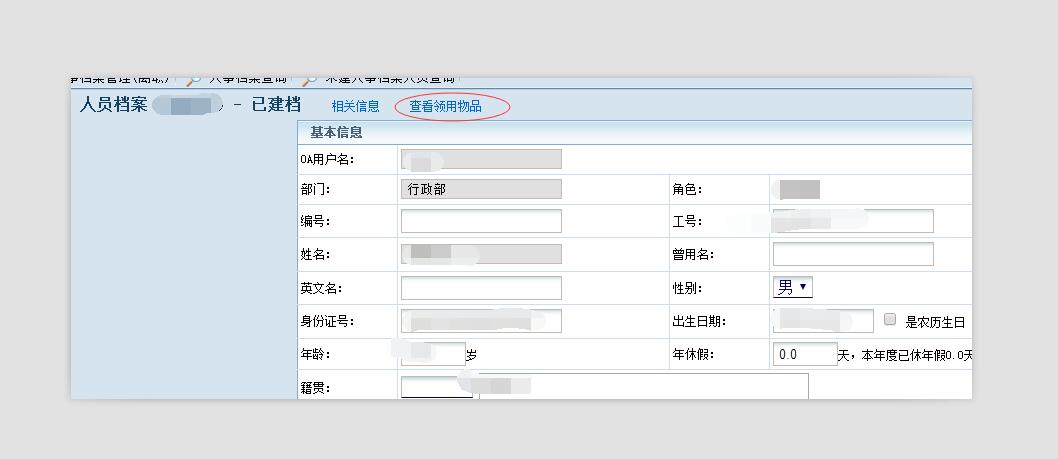
Task: Focus the 英文名 input field
Action: [481, 288]
